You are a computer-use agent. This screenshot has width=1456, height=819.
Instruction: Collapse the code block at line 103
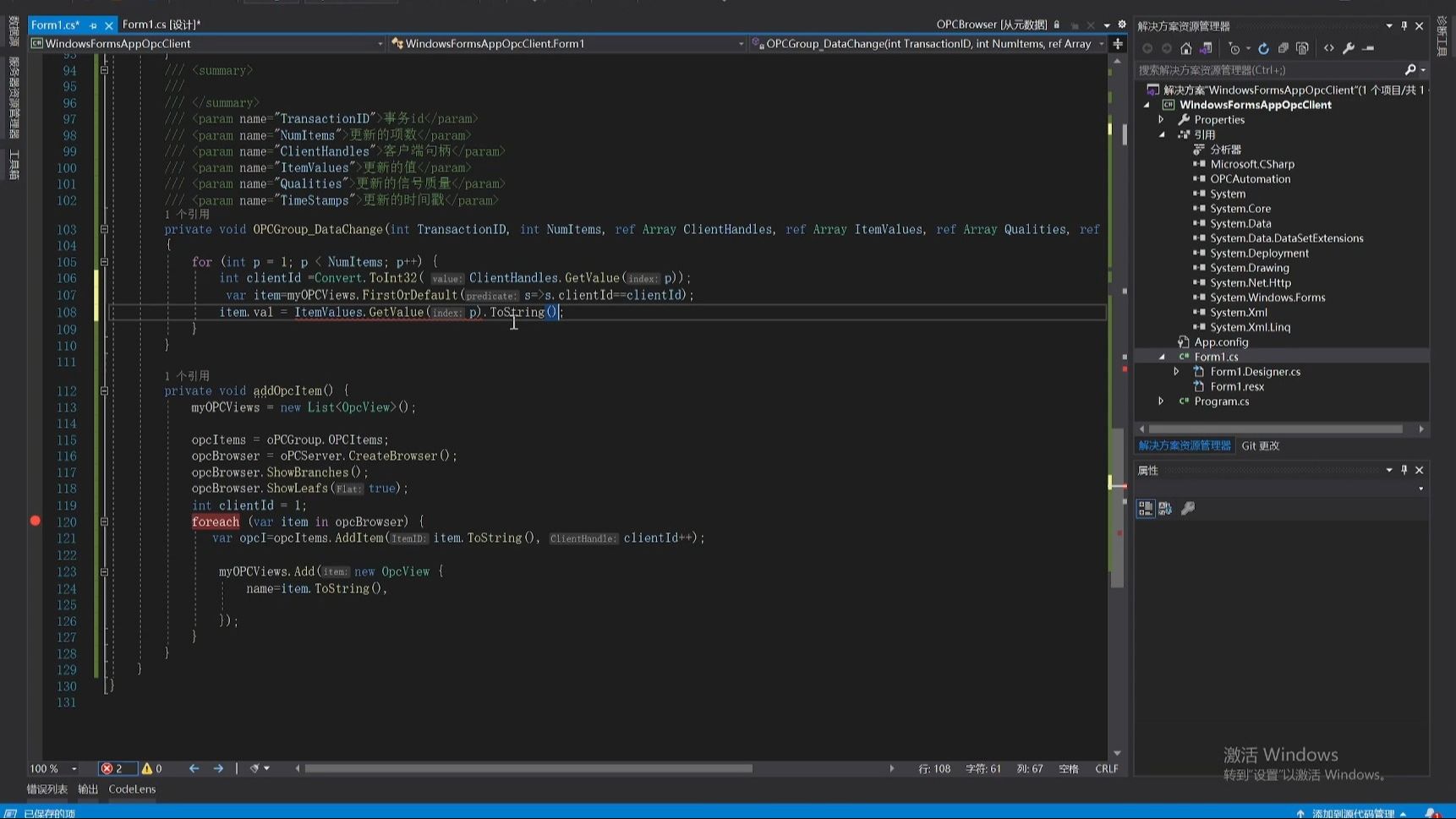tap(104, 229)
